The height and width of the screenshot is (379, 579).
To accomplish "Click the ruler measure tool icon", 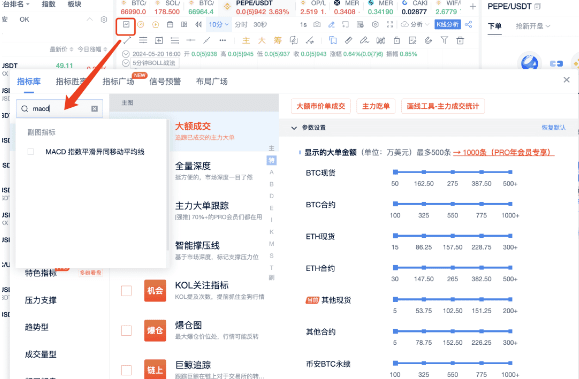I will click(x=349, y=40).
